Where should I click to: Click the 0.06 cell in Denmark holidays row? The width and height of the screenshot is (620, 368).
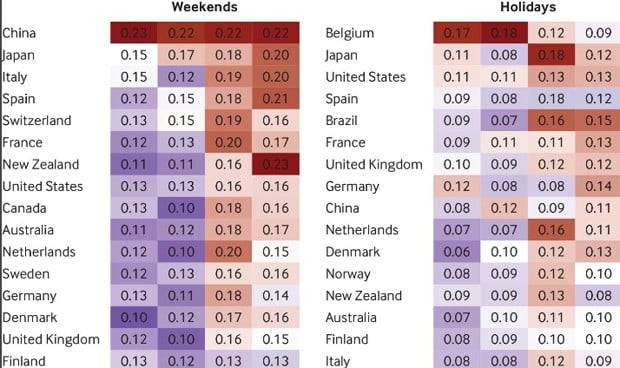(457, 252)
